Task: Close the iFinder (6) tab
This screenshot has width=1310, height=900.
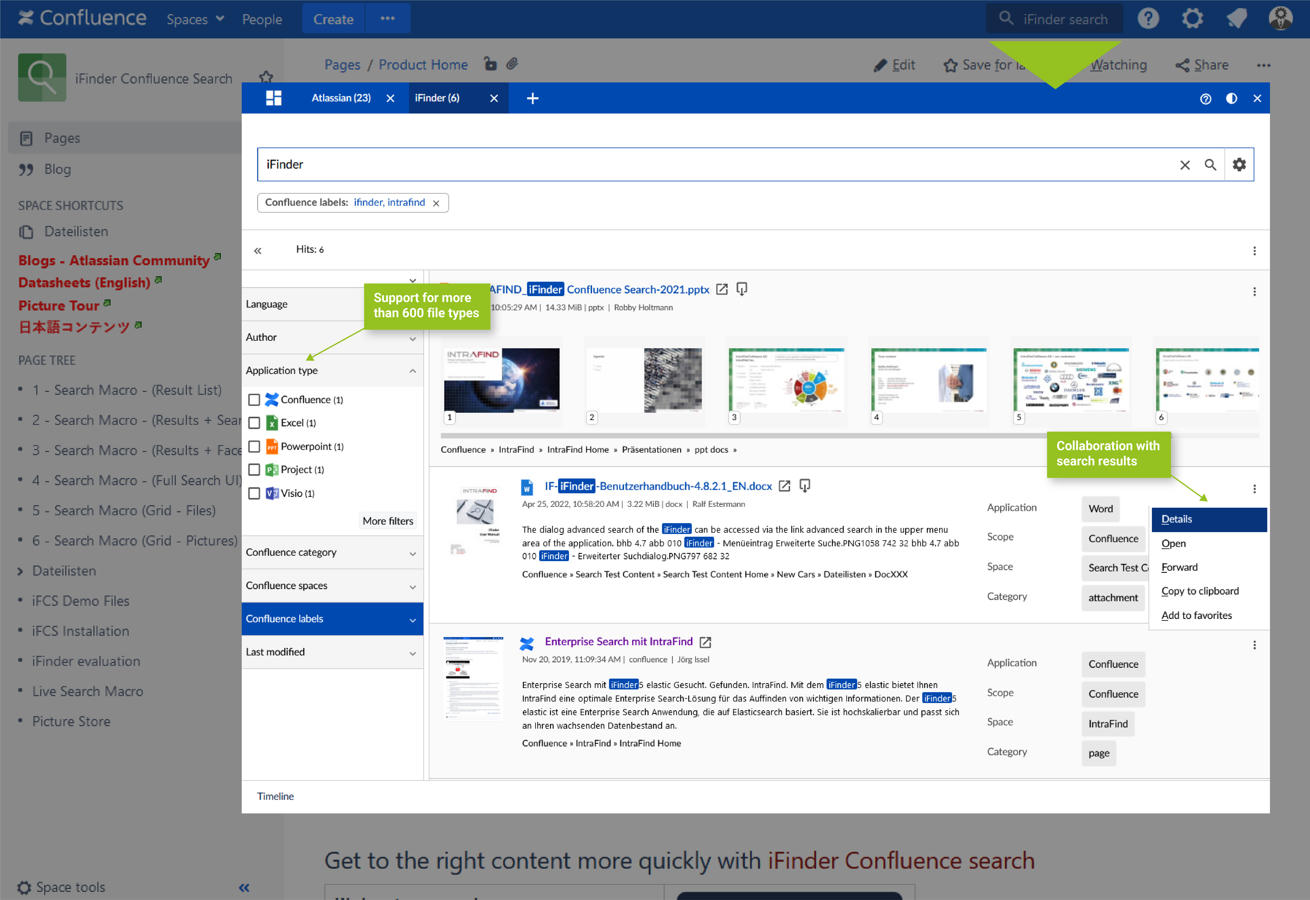Action: tap(494, 98)
